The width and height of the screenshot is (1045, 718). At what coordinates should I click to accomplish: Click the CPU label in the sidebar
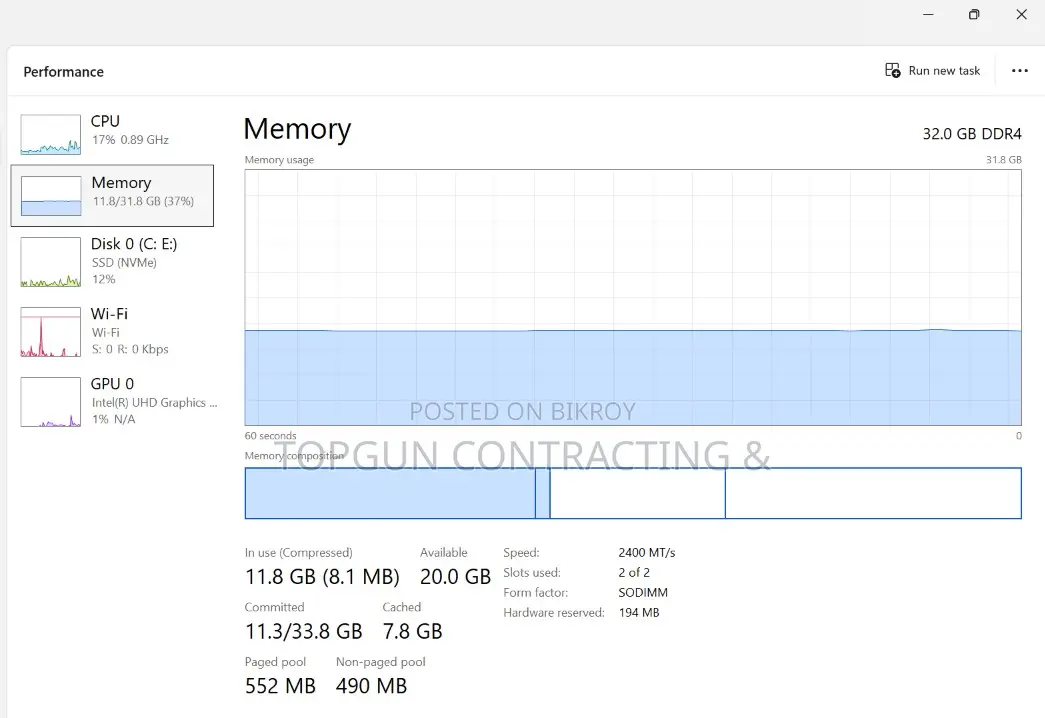105,121
